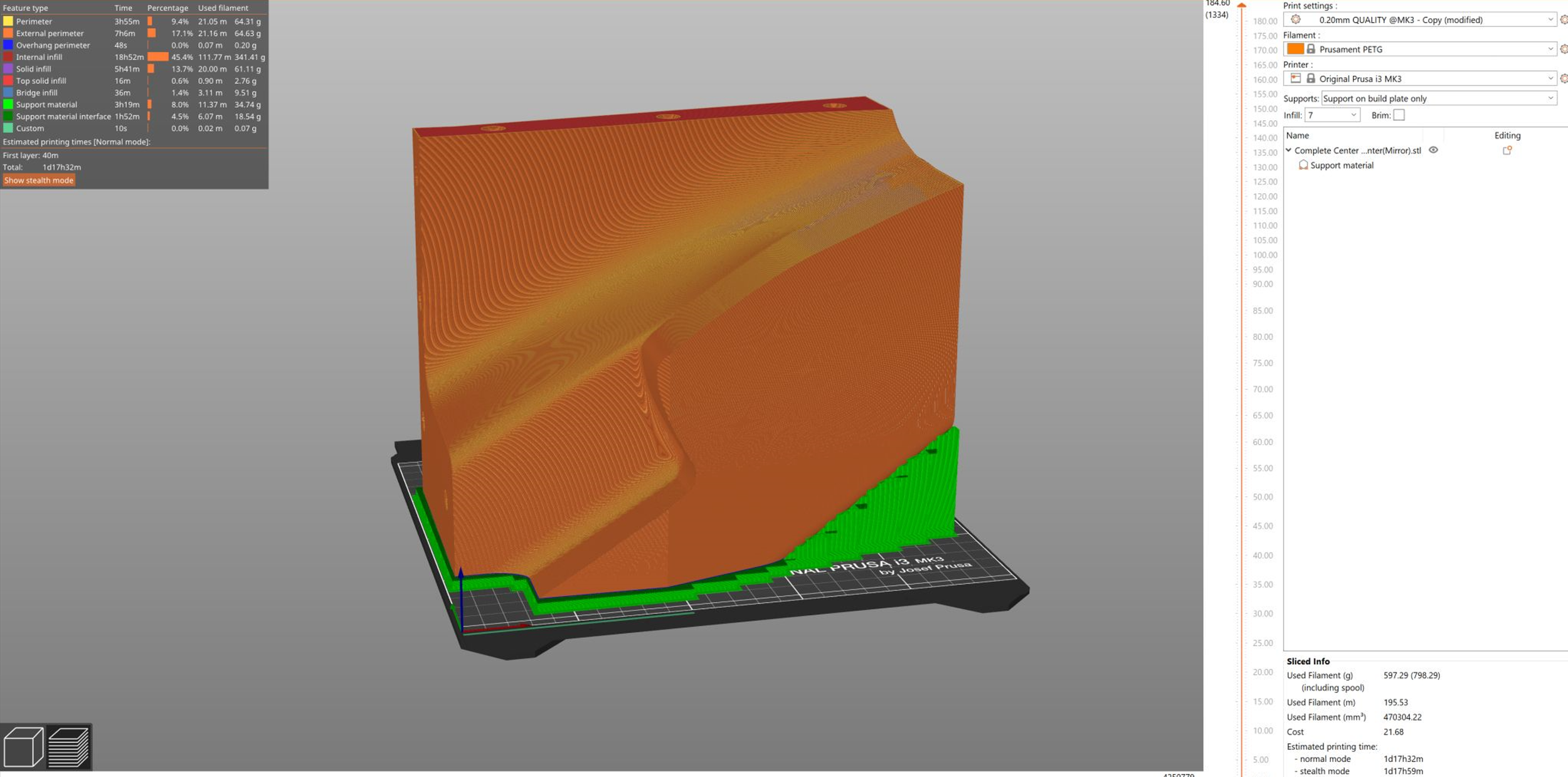The height and width of the screenshot is (777, 1568).
Task: Toggle visibility of Complete Center(Mirror).stl with the eye
Action: (x=1433, y=151)
